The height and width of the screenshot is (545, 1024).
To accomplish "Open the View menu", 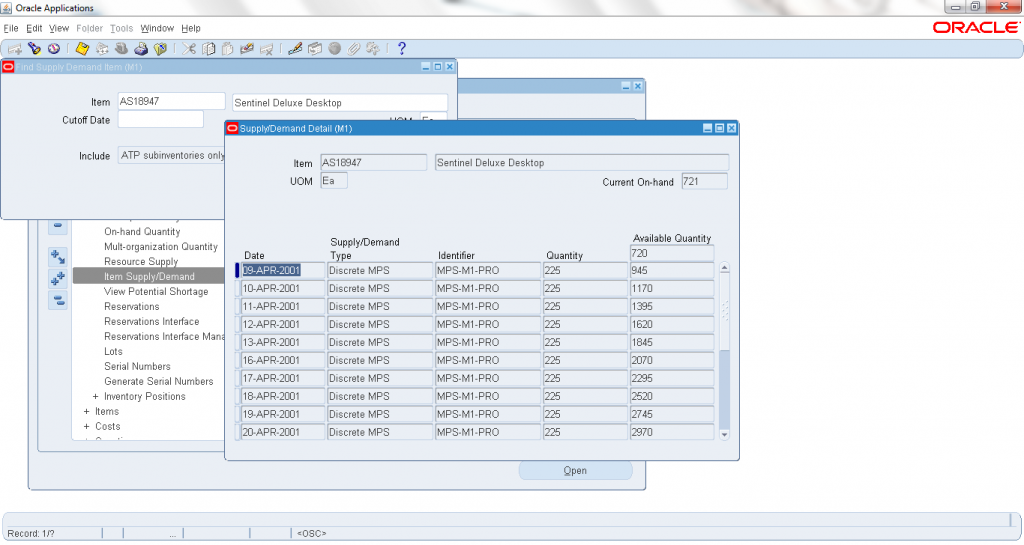I will [59, 28].
